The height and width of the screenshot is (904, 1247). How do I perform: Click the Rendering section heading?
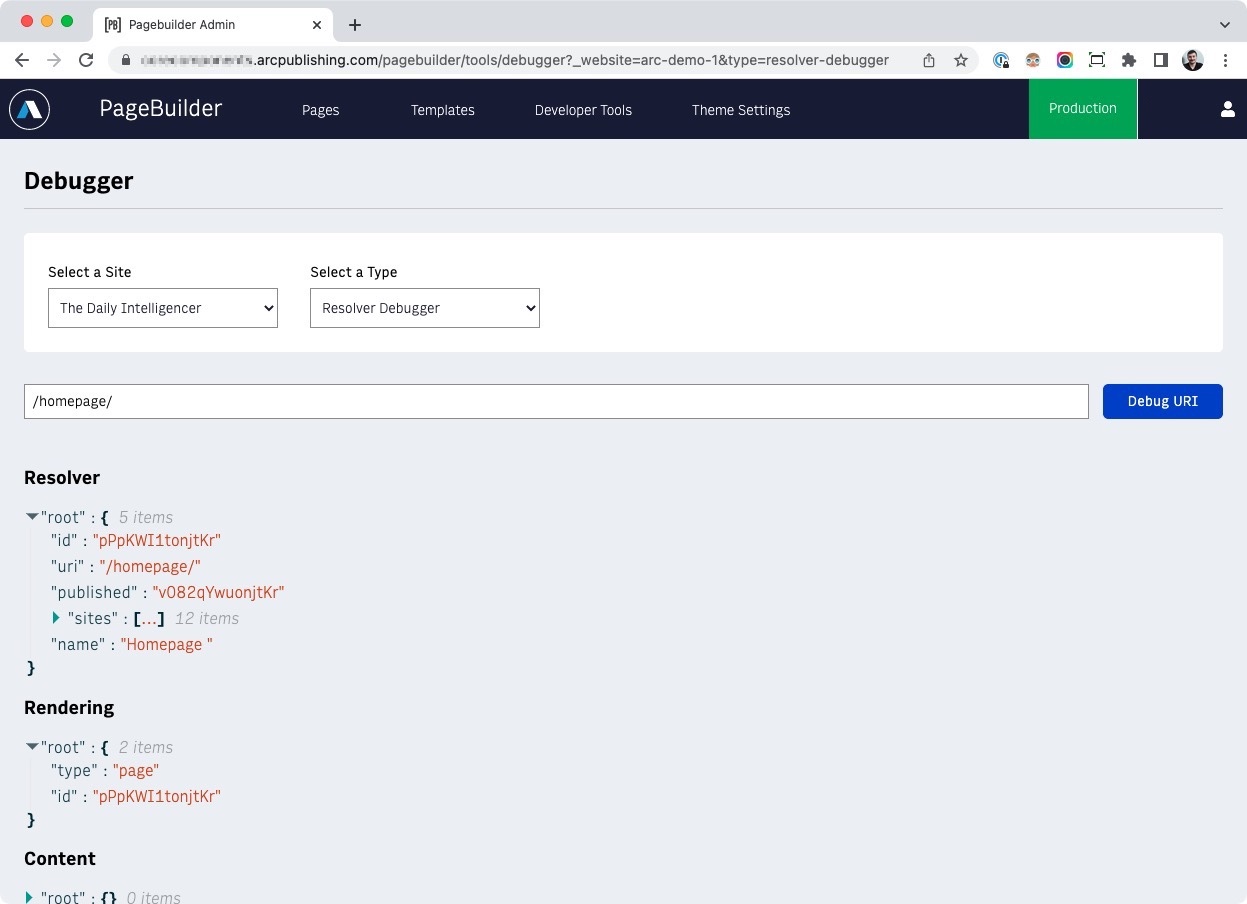[69, 708]
